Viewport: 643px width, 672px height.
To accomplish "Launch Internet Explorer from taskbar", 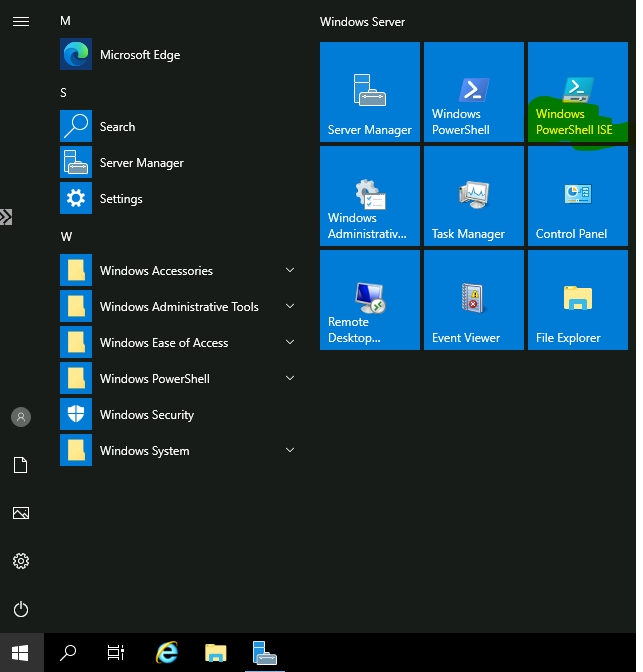I will click(x=167, y=653).
